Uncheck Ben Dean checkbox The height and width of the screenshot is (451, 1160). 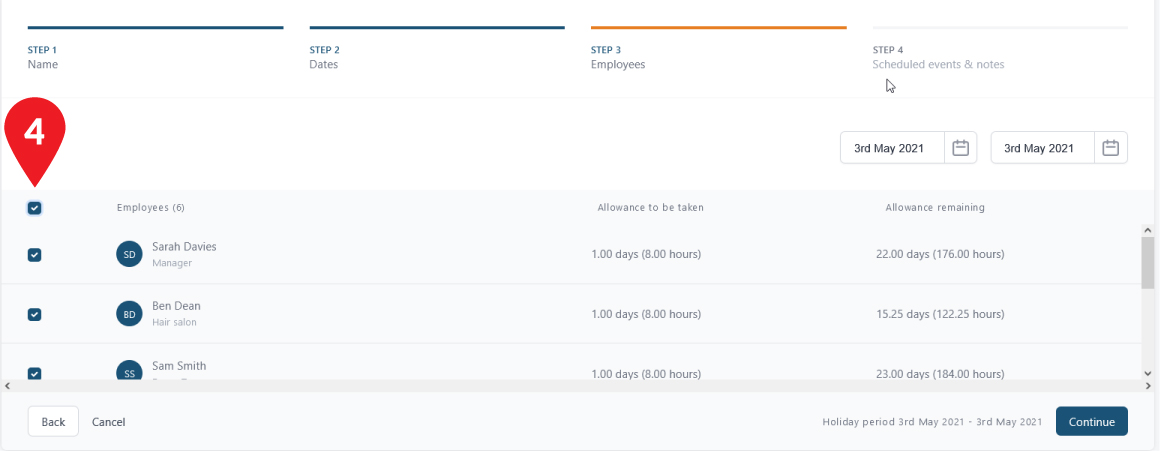pyautogui.click(x=34, y=314)
